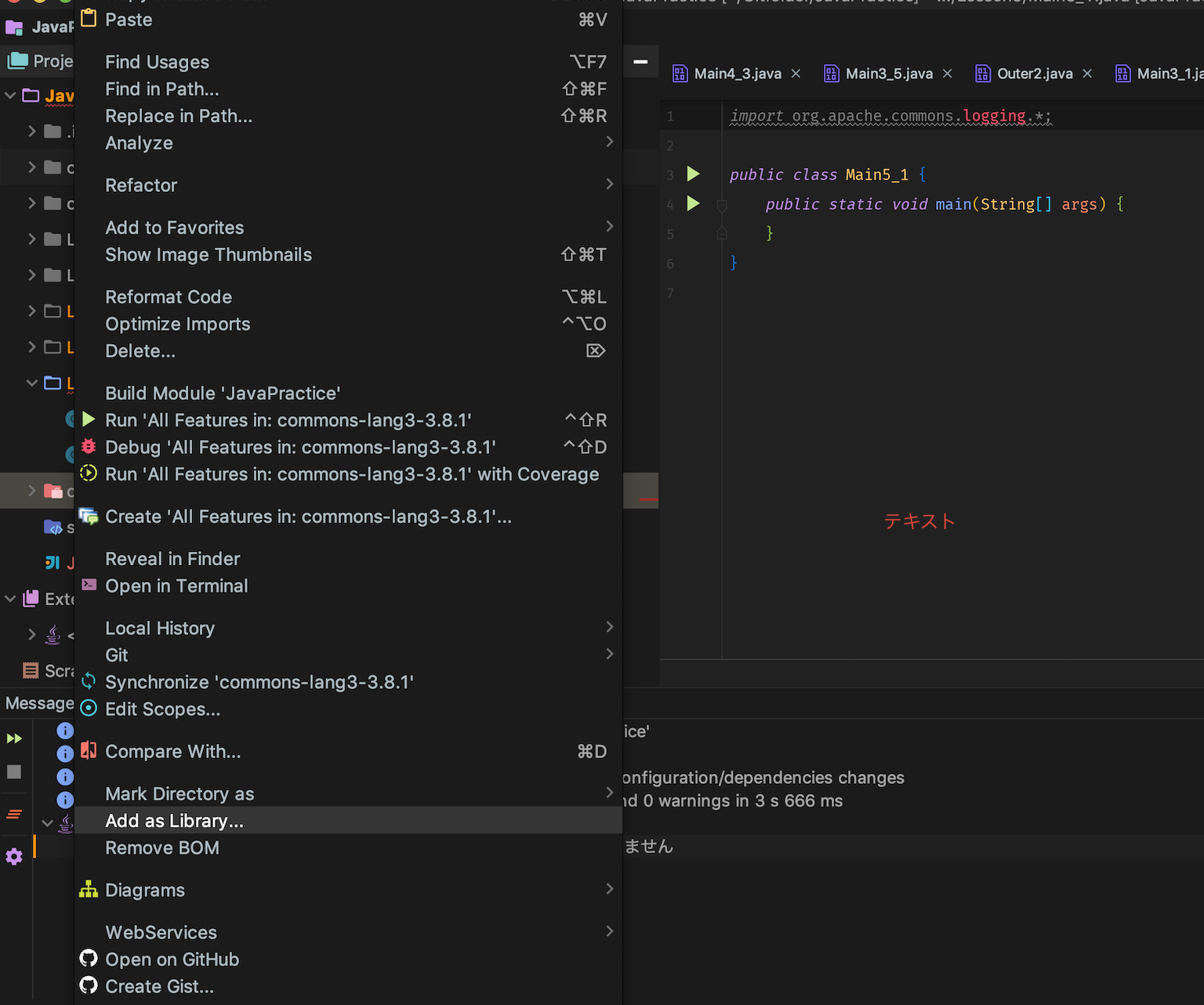Click the Project tool window label
This screenshot has height=1005, width=1204.
click(x=53, y=61)
